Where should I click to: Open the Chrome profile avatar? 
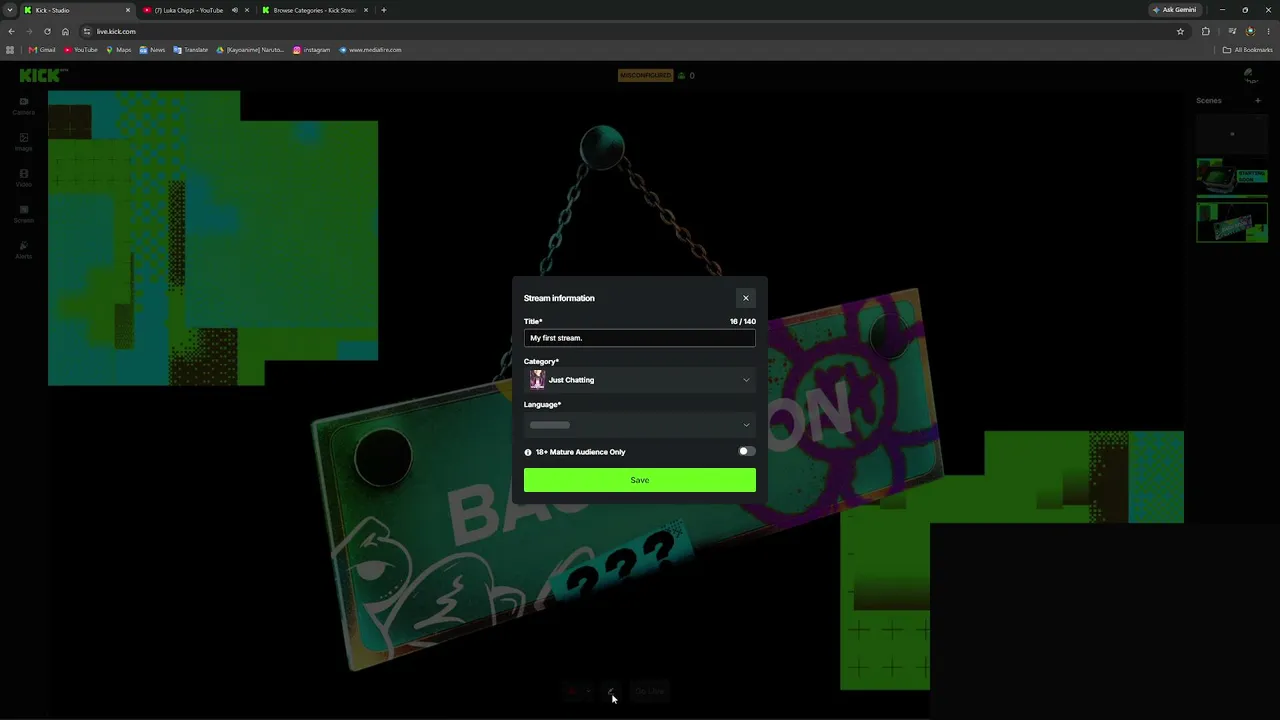[x=1250, y=31]
